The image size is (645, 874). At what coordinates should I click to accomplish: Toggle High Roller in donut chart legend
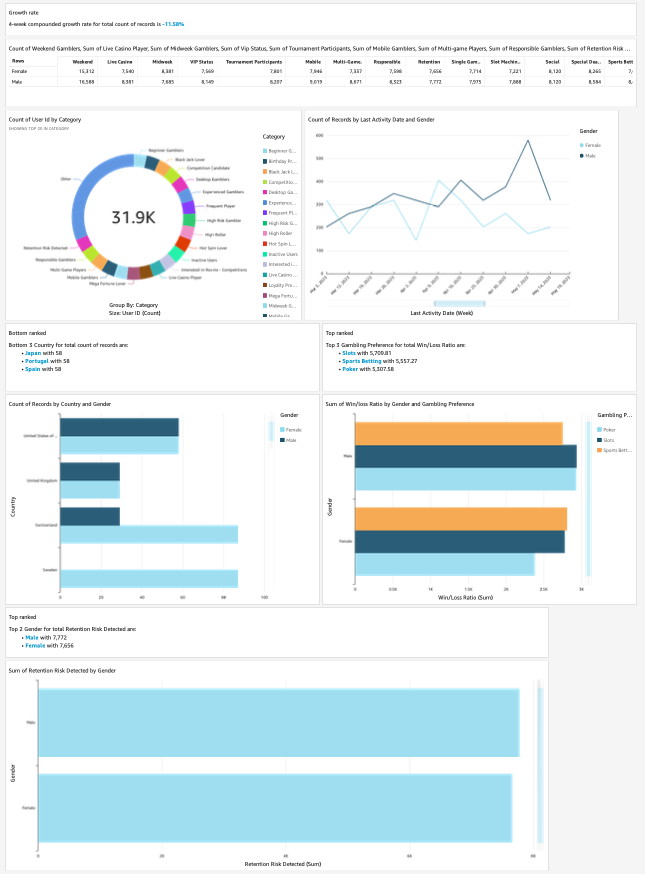pyautogui.click(x=279, y=232)
